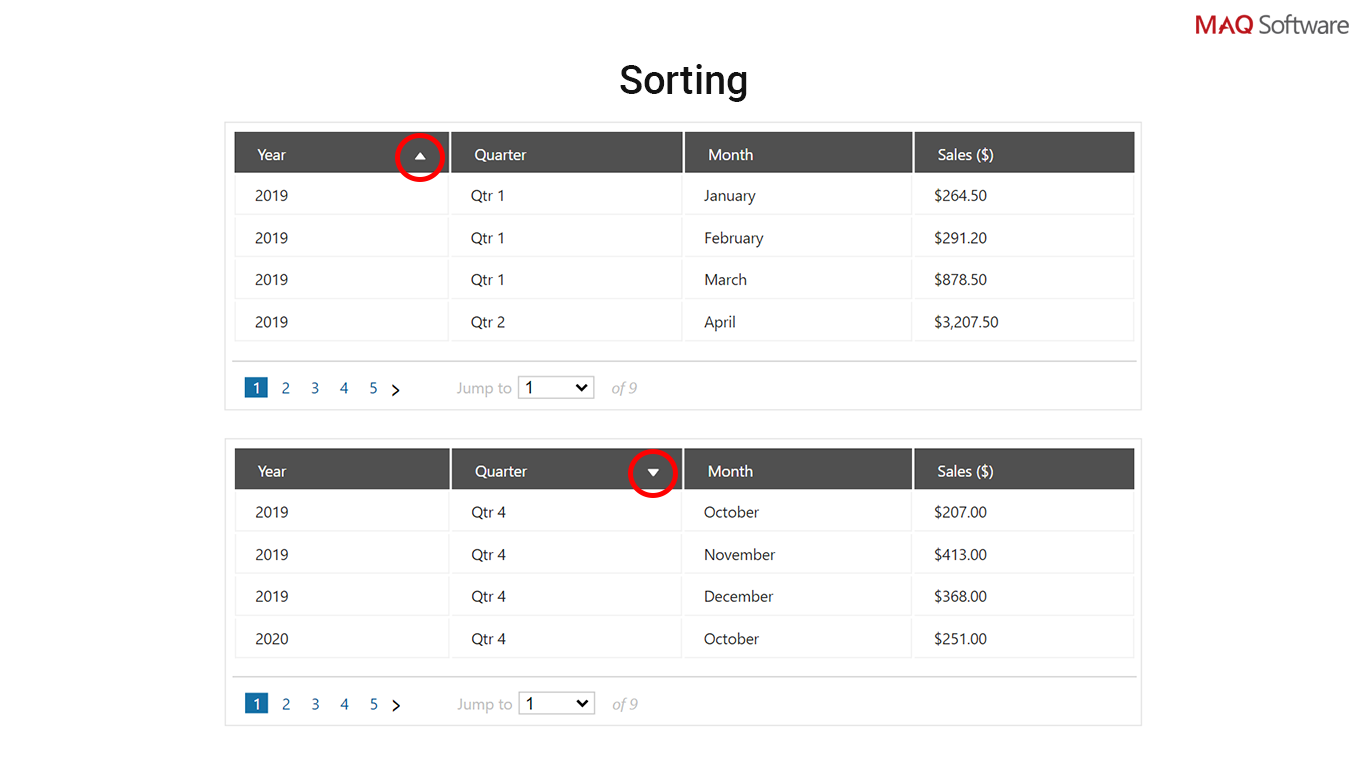Go to page 5 in top table
Viewport: 1366px width, 768px height.
[x=373, y=388]
